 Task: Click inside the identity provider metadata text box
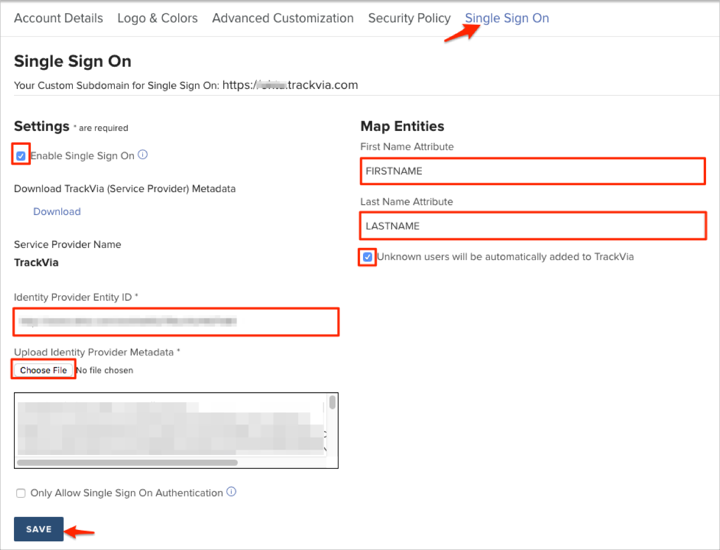[x=170, y=425]
